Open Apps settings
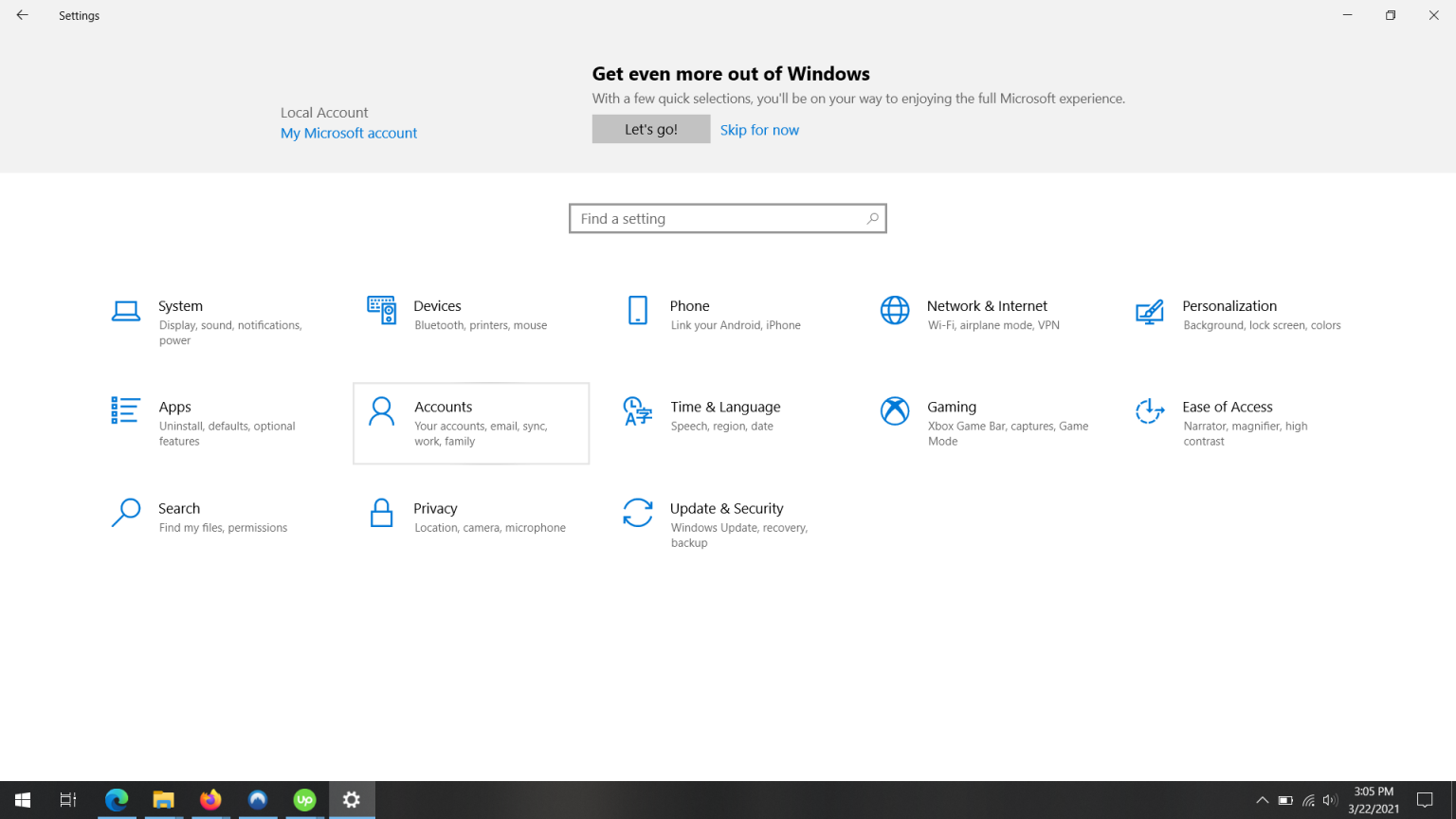Screen dimensions: 1456x819 coord(213,423)
